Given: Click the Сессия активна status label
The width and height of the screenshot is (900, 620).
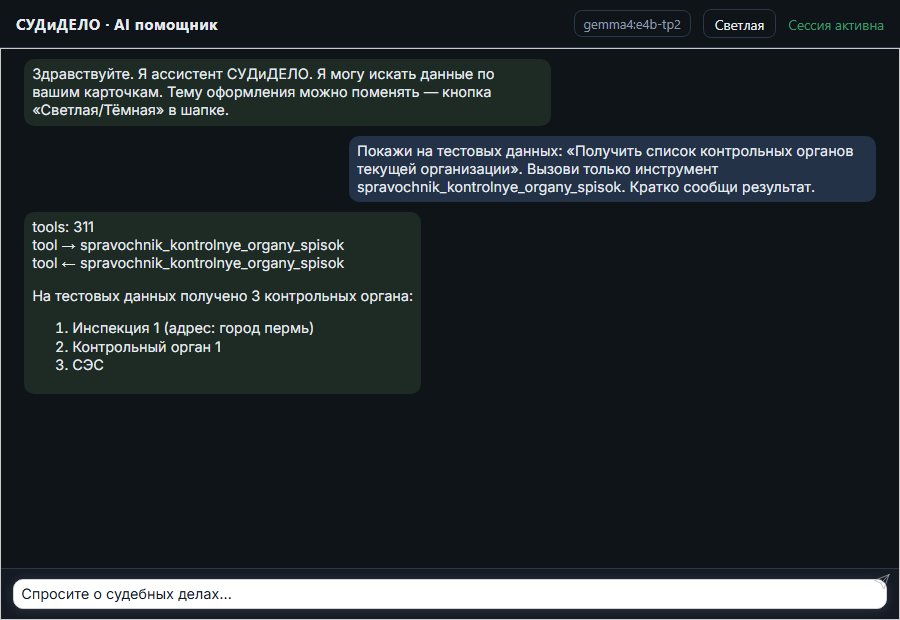Looking at the screenshot, I should coord(836,25).
